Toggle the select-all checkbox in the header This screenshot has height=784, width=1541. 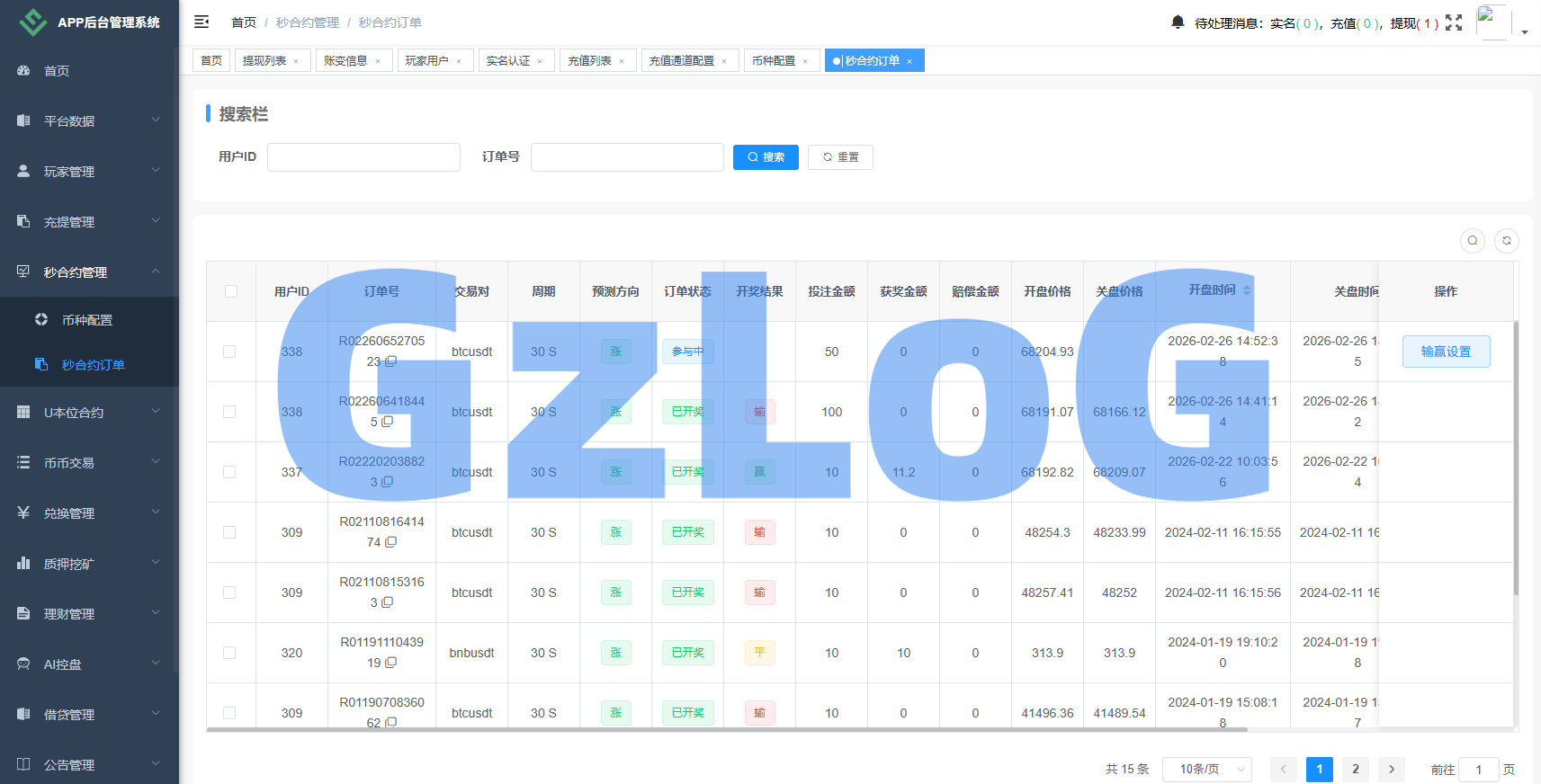pos(231,291)
